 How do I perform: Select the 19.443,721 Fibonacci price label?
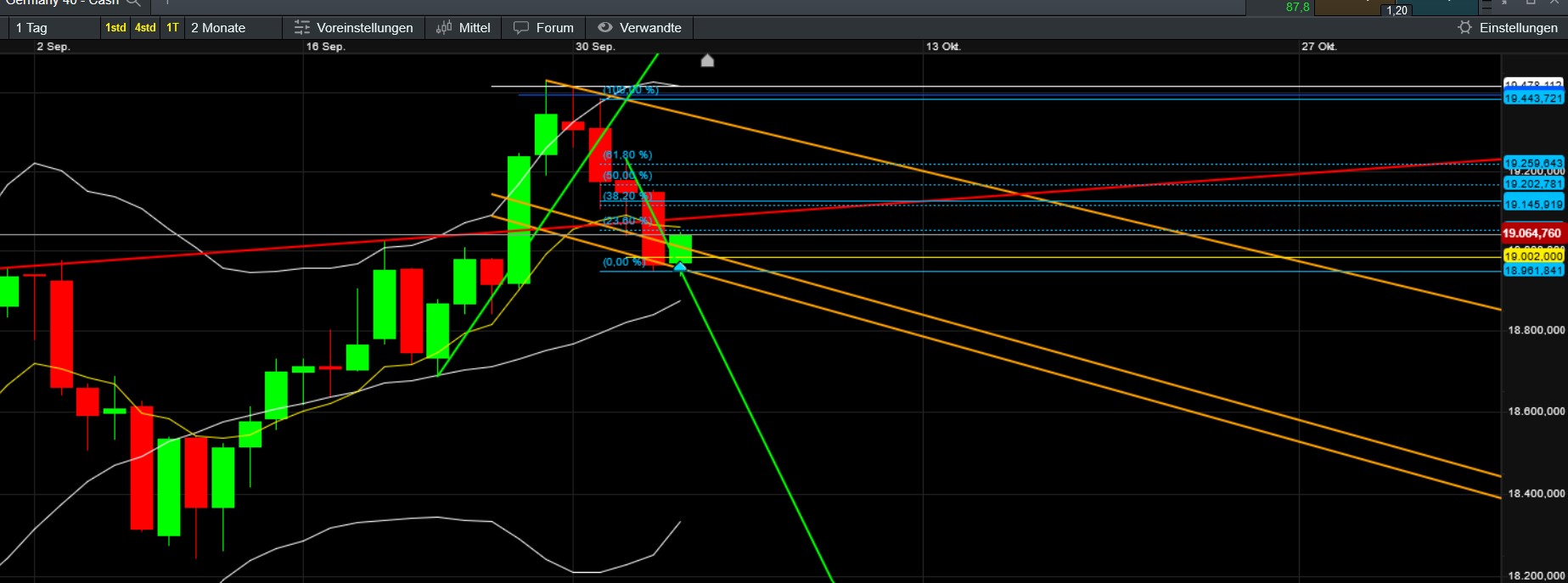[x=1533, y=98]
